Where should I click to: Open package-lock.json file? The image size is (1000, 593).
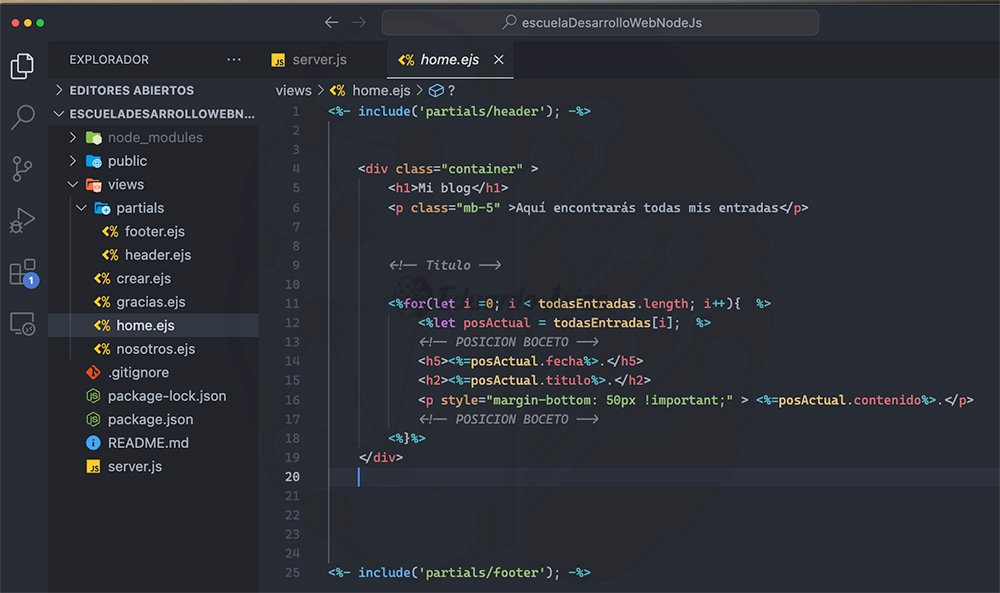coord(167,396)
